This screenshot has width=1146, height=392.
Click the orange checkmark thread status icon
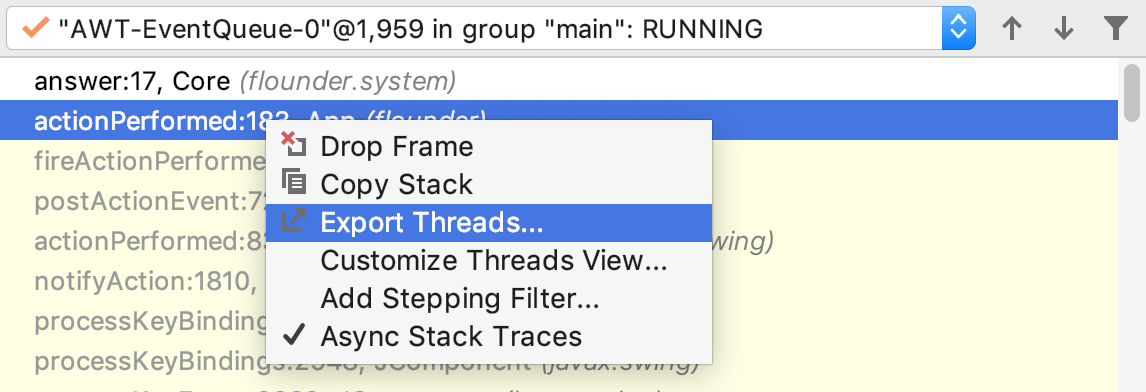point(35,29)
